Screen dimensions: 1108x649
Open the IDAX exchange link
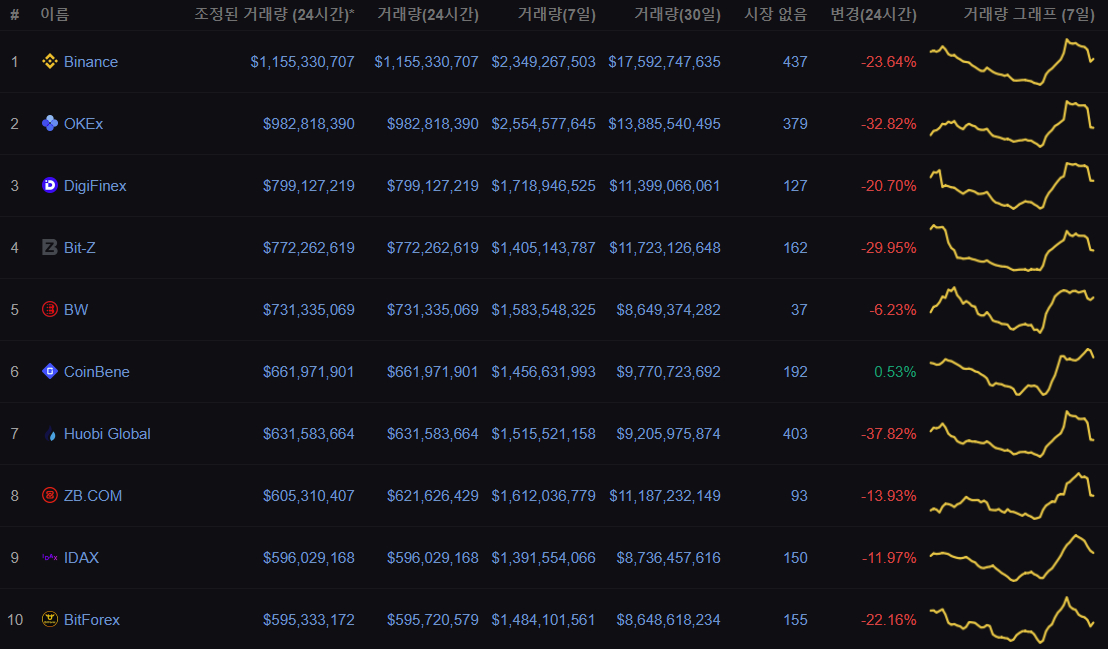tap(81, 558)
